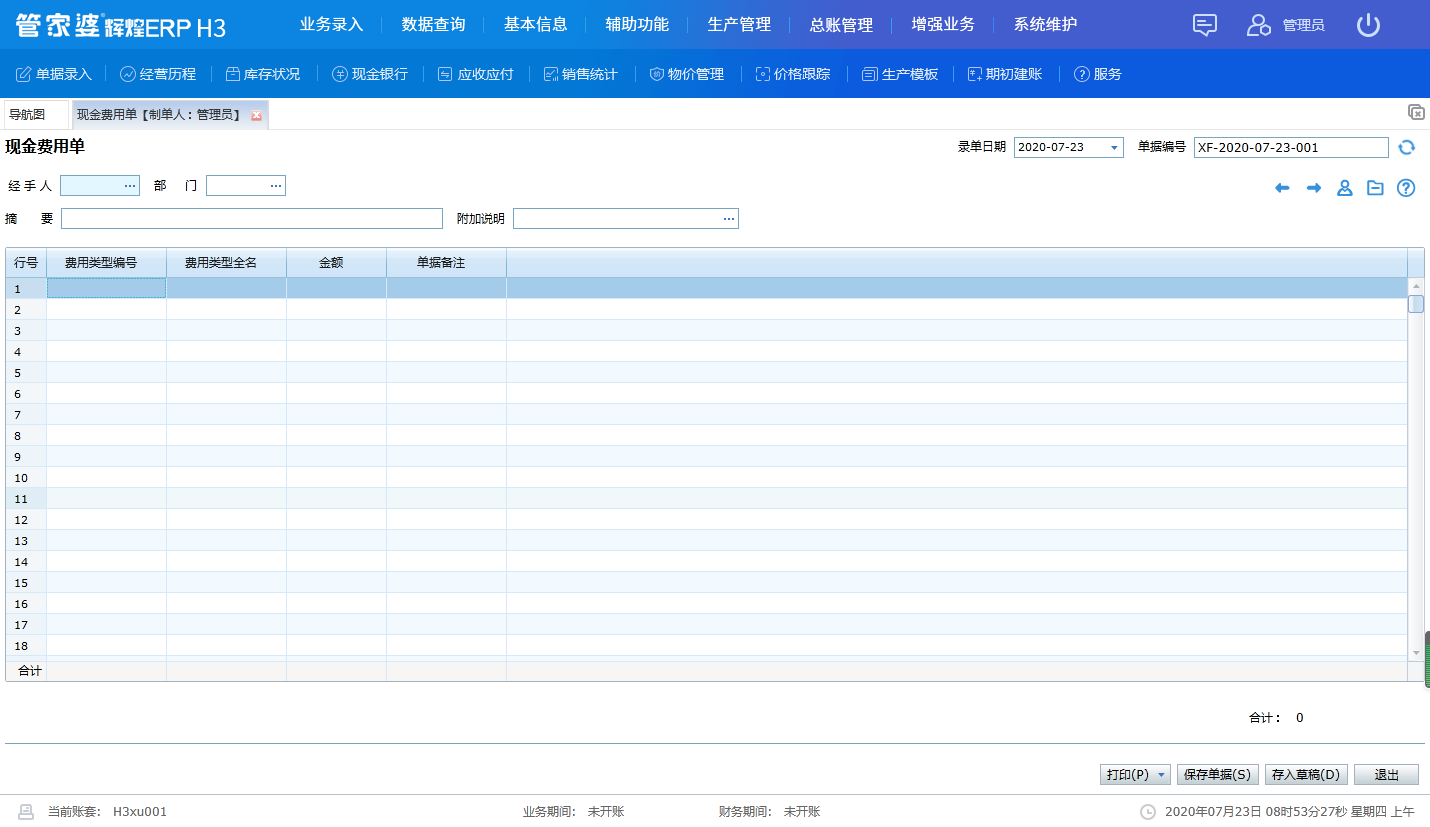Click the administrator user icon
Image resolution: width=1430 pixels, height=827 pixels.
click(1258, 25)
